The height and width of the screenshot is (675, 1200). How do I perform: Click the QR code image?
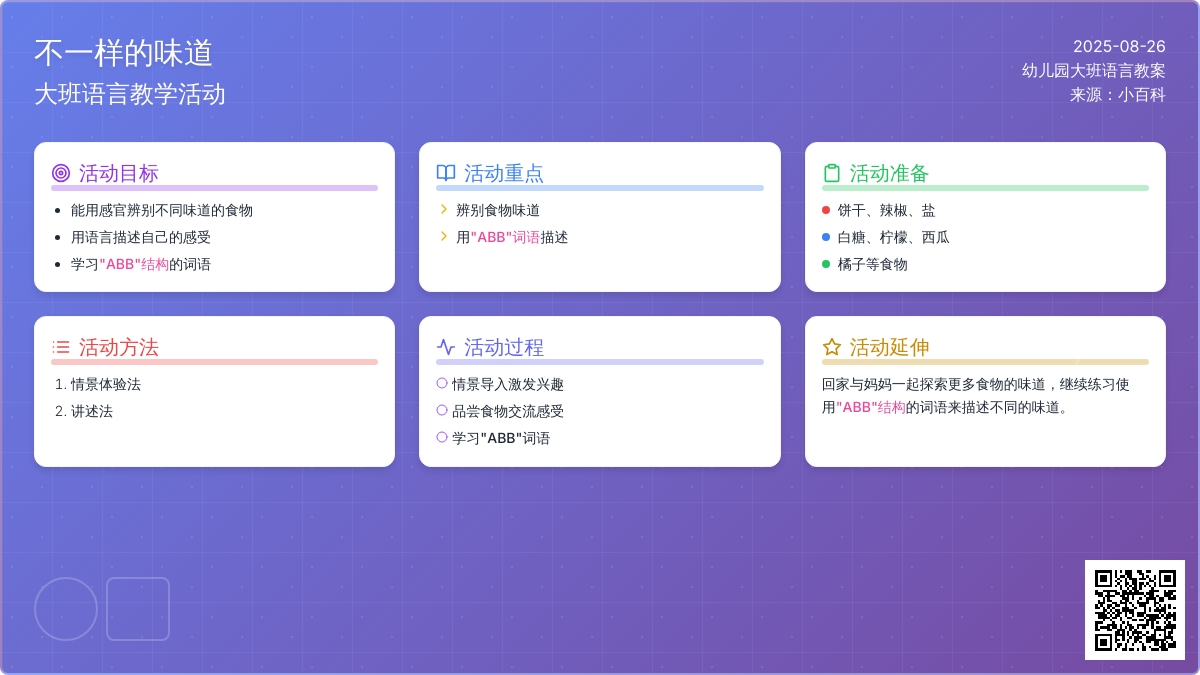[1135, 610]
